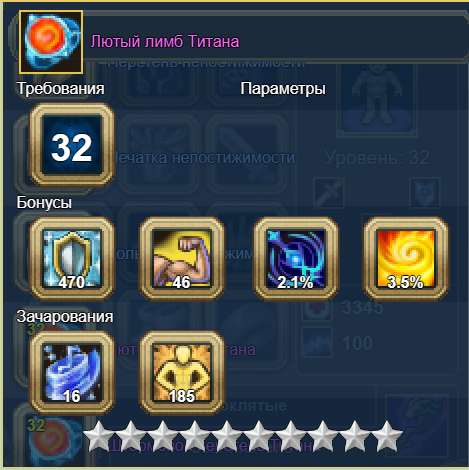Click the golden figure enchantment 185 icon

click(x=182, y=373)
